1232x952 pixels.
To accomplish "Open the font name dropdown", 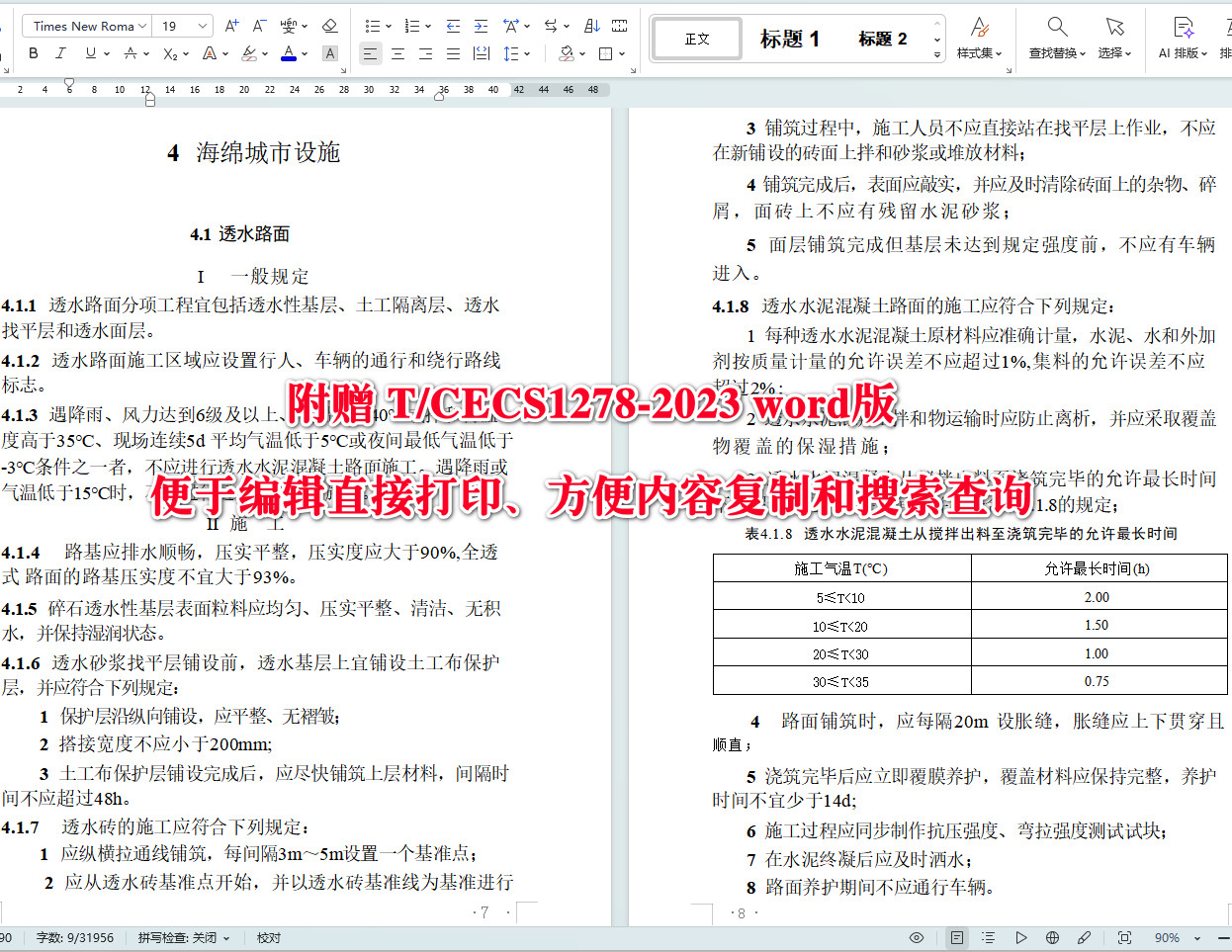I will pos(143,26).
